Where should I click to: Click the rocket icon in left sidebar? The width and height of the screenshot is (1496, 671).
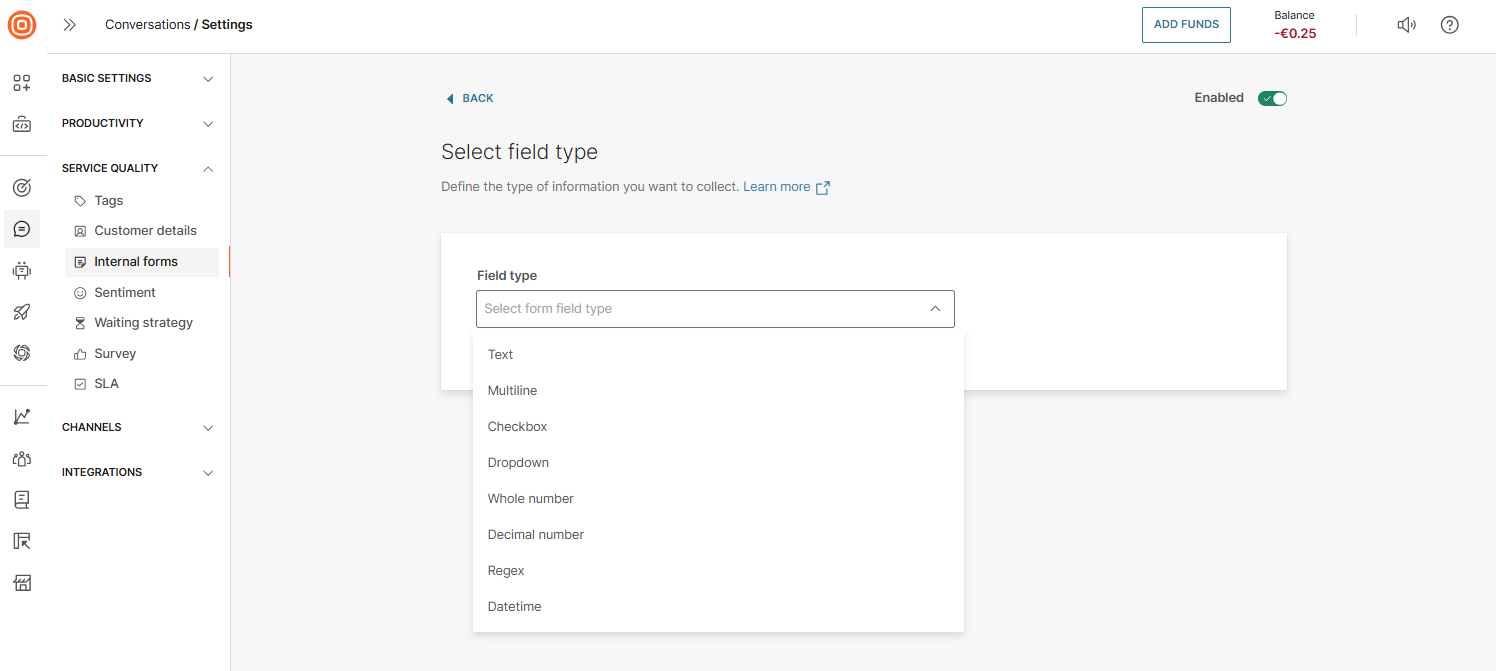tap(22, 312)
